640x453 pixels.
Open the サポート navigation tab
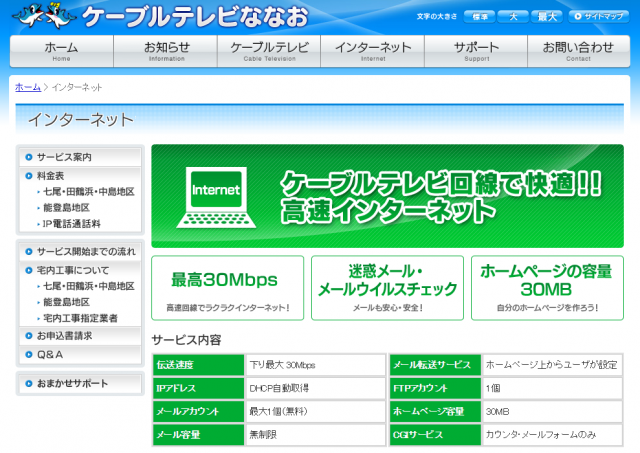(477, 51)
